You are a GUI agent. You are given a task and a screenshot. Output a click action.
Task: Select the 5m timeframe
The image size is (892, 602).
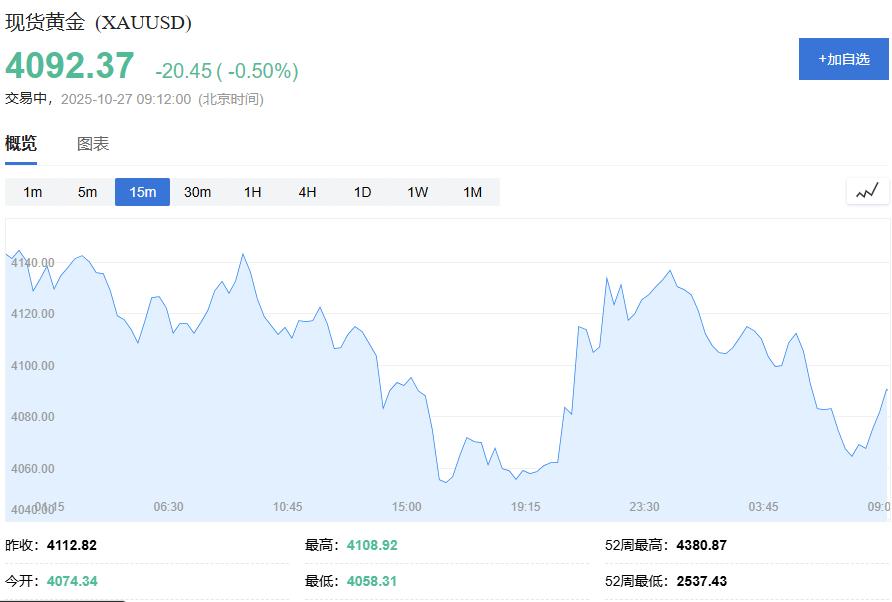88,191
